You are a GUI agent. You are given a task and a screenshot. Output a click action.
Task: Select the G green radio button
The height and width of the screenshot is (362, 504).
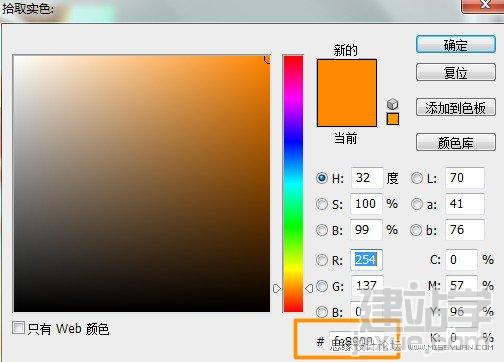tap(322, 286)
